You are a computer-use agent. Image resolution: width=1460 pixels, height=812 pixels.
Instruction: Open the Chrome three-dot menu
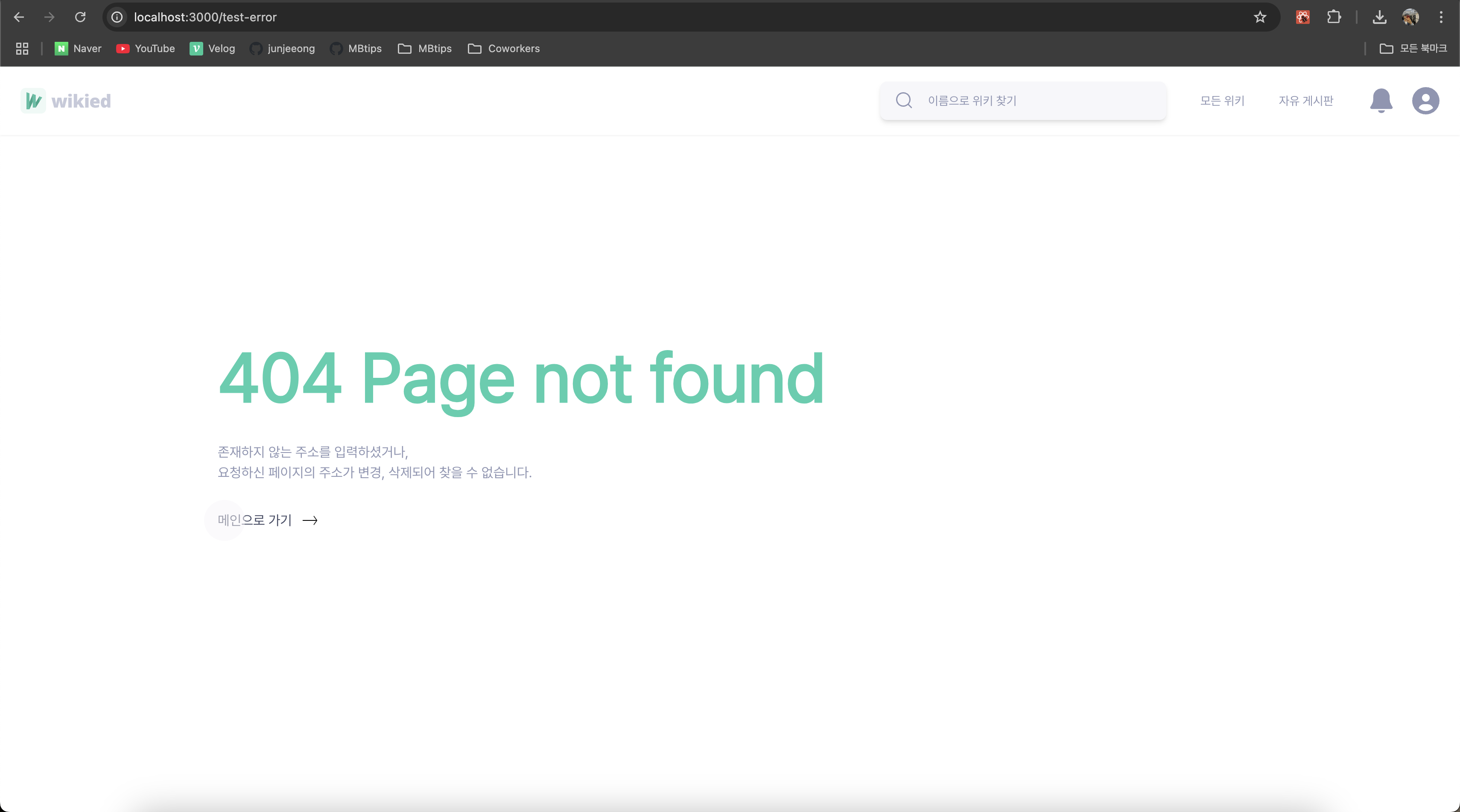click(x=1441, y=17)
